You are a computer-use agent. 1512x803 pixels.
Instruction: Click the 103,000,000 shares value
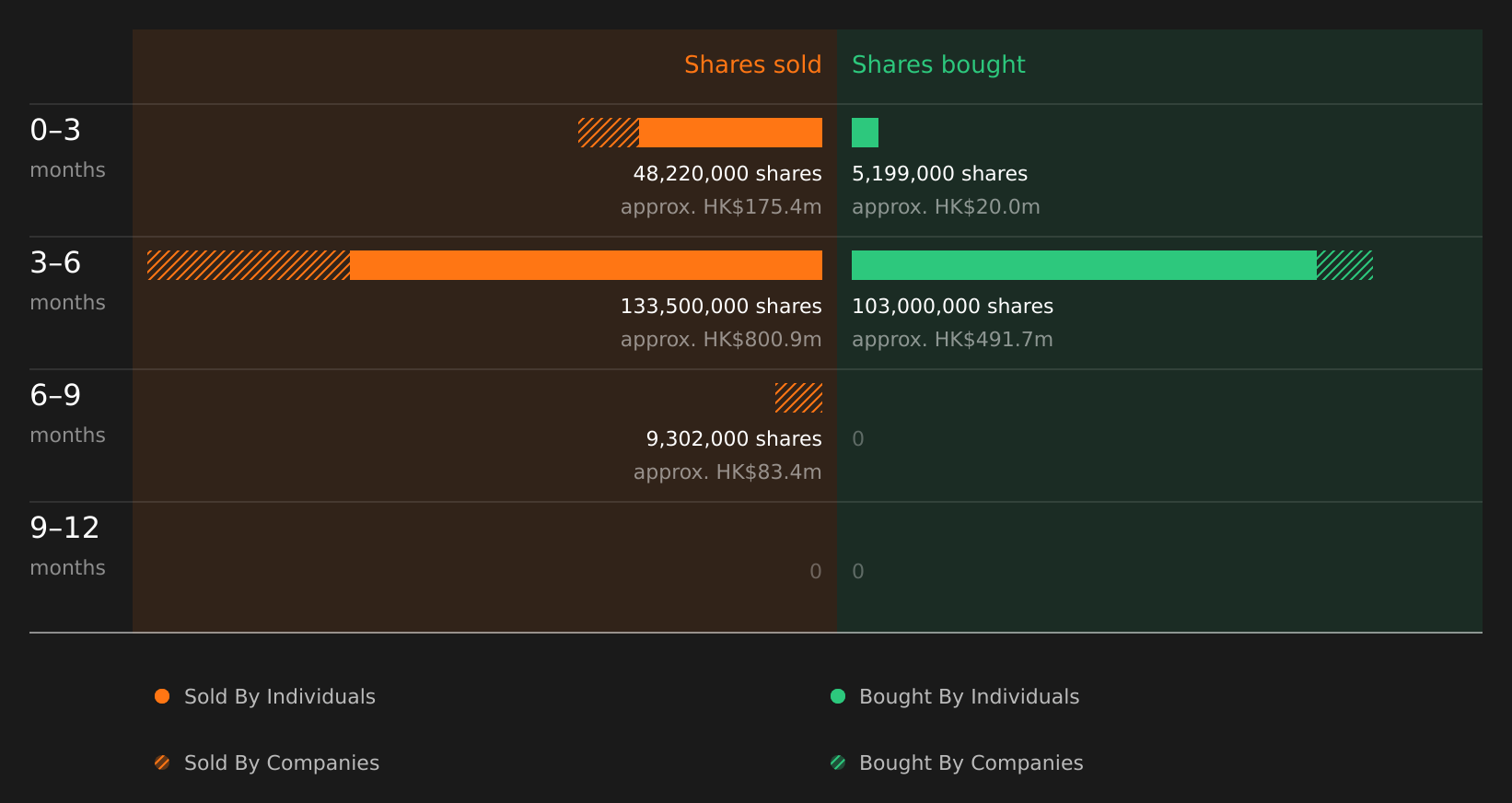coord(952,307)
